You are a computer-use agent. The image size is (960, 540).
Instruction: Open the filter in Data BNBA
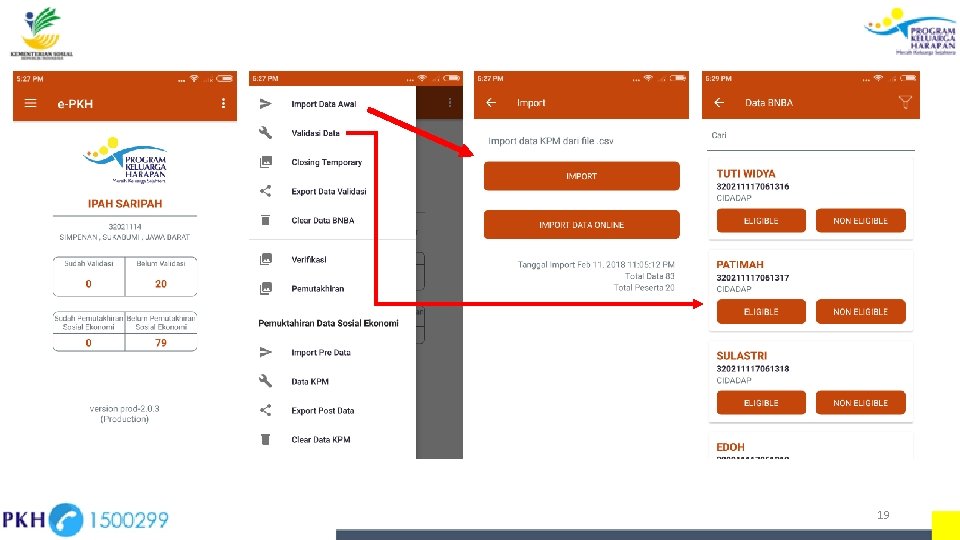pos(905,102)
